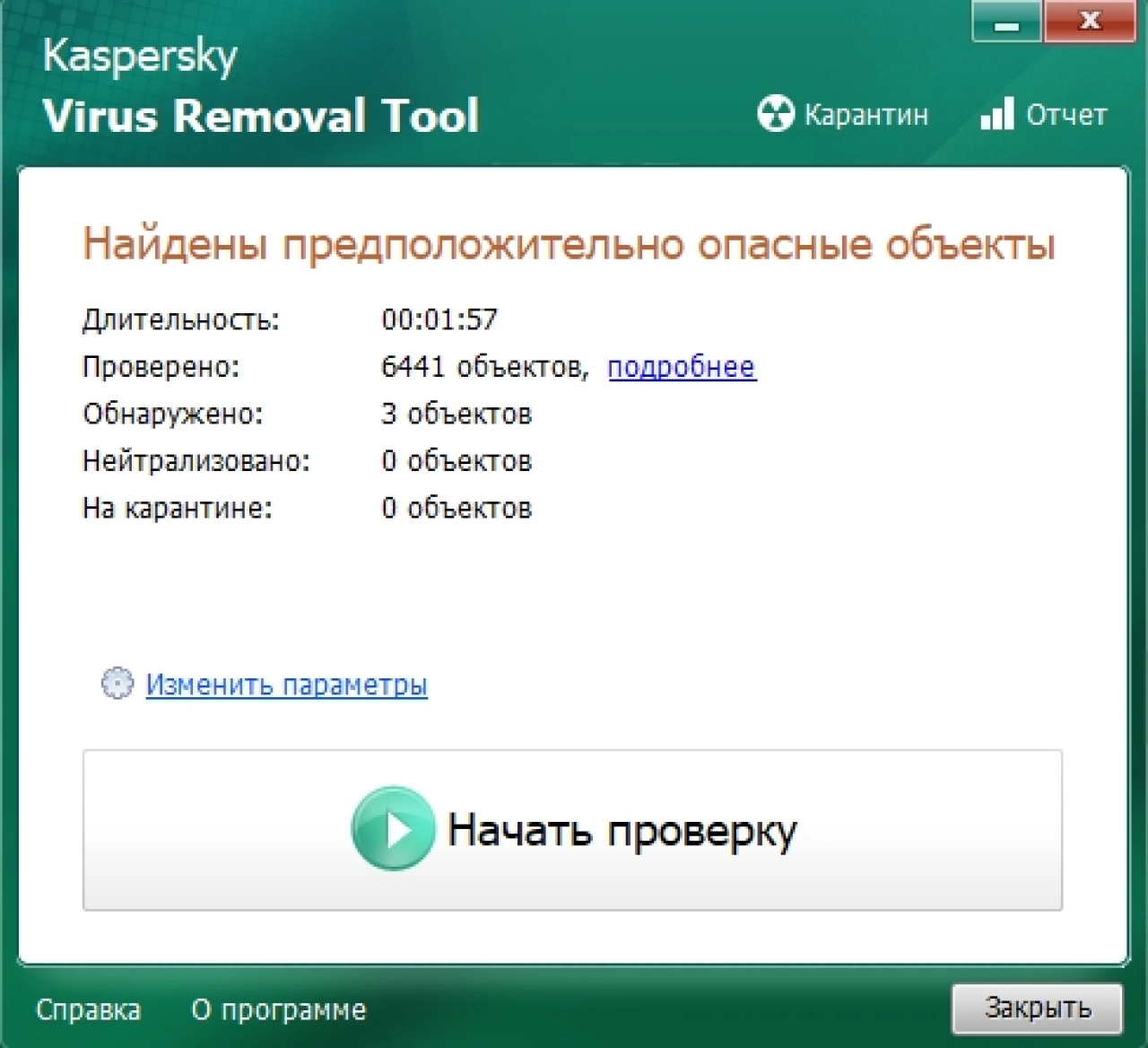Click the Отчет bar chart icon
The height and width of the screenshot is (1048, 1148).
(x=996, y=113)
